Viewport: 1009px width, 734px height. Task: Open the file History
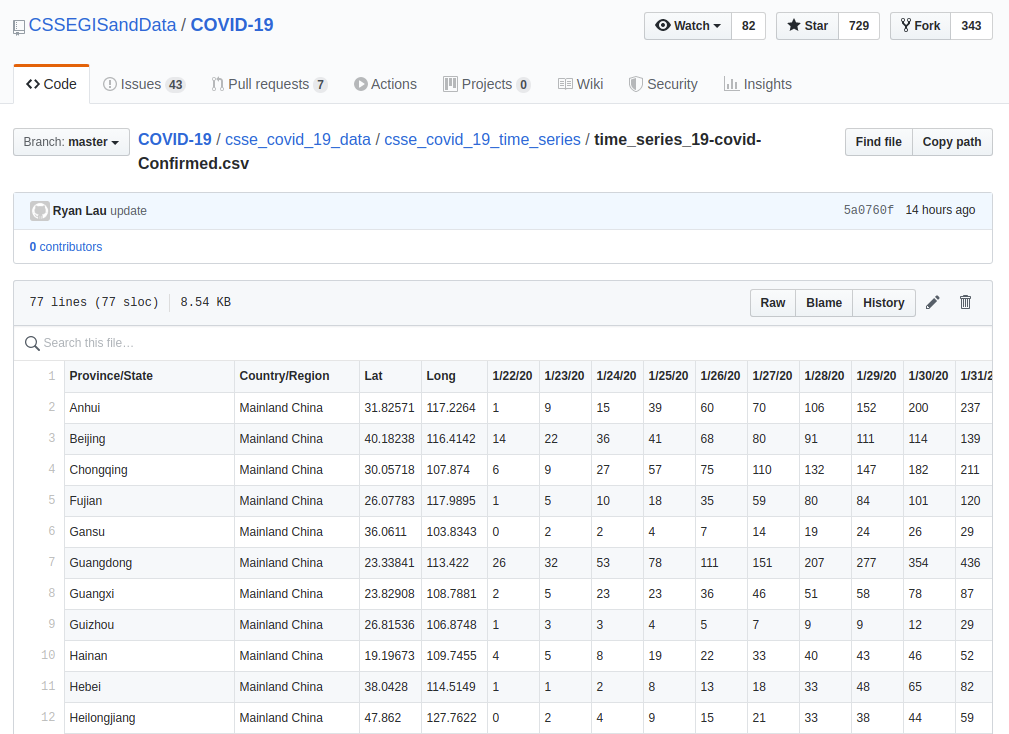(884, 303)
